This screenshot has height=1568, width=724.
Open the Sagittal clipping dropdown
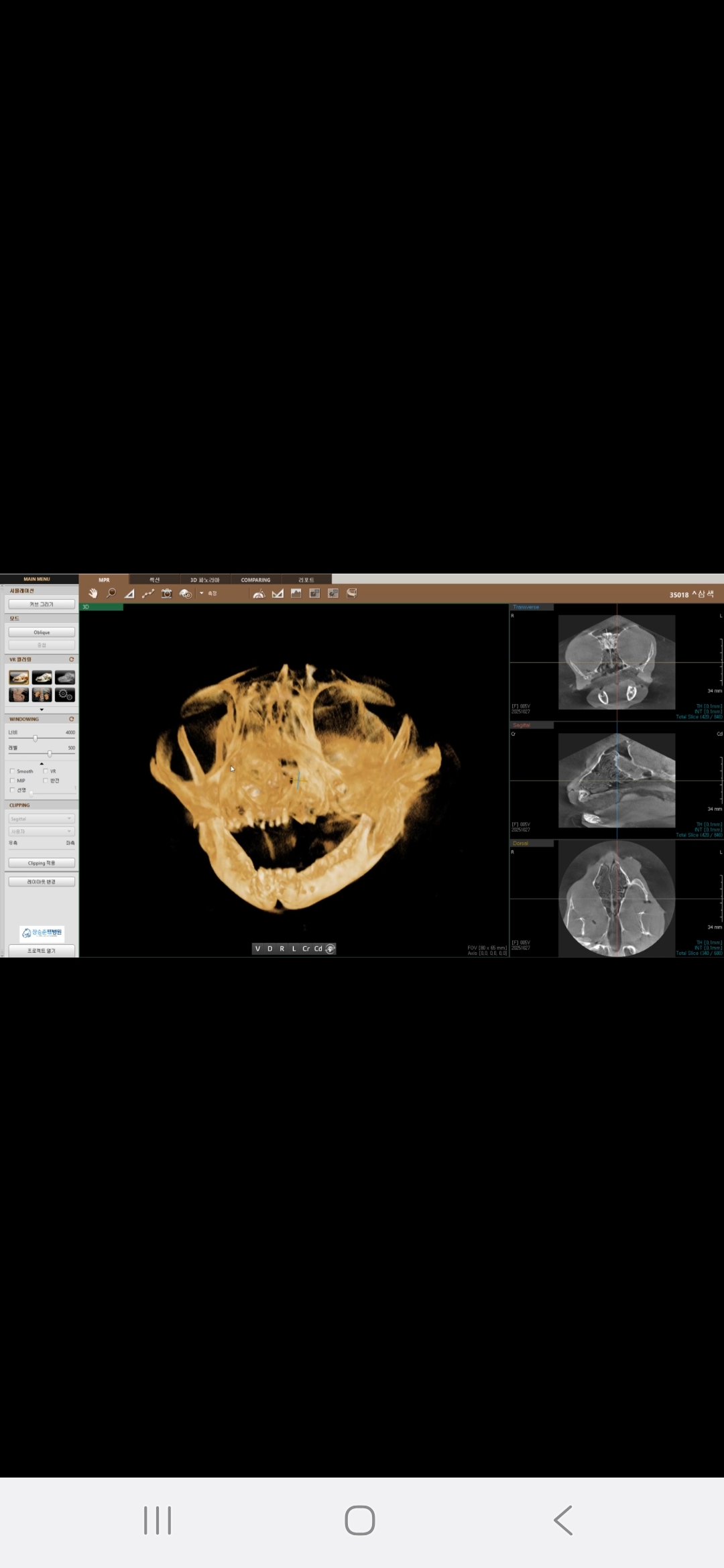[x=42, y=819]
